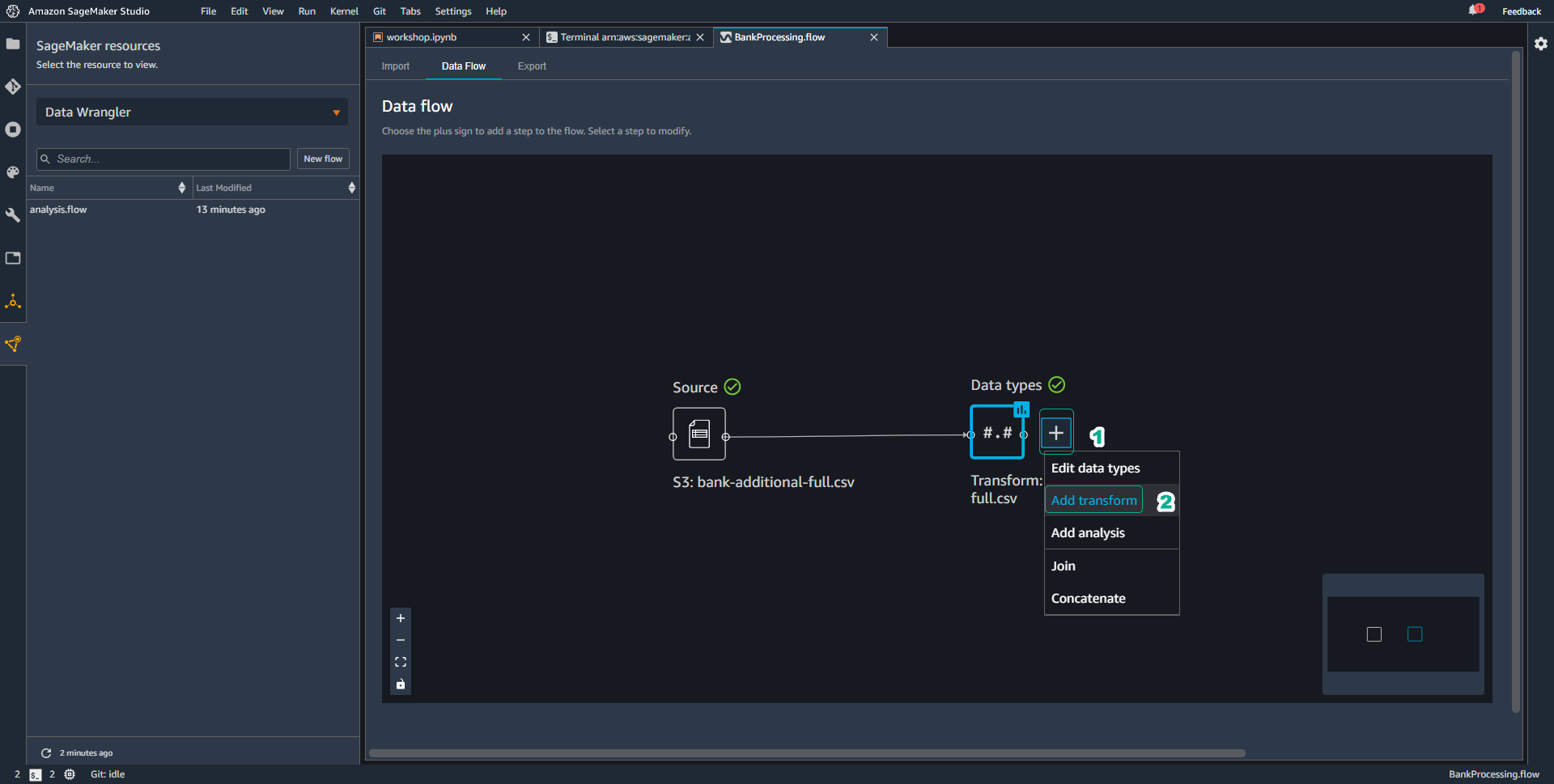1554x784 pixels.
Task: Switch to the Data Flow tab
Action: 464,66
